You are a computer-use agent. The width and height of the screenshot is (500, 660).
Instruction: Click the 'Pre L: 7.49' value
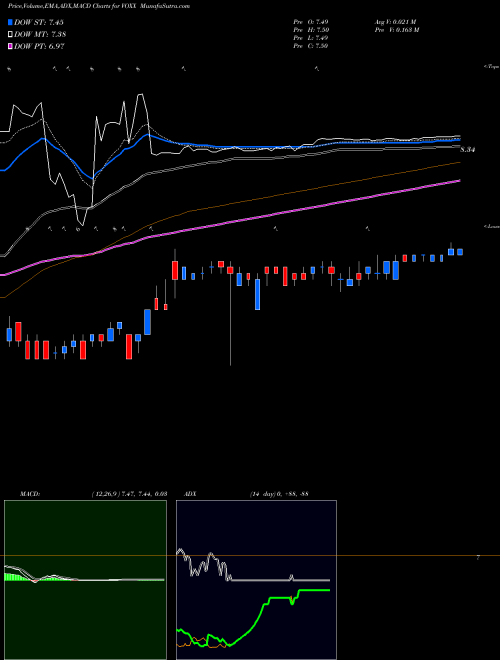coord(311,38)
